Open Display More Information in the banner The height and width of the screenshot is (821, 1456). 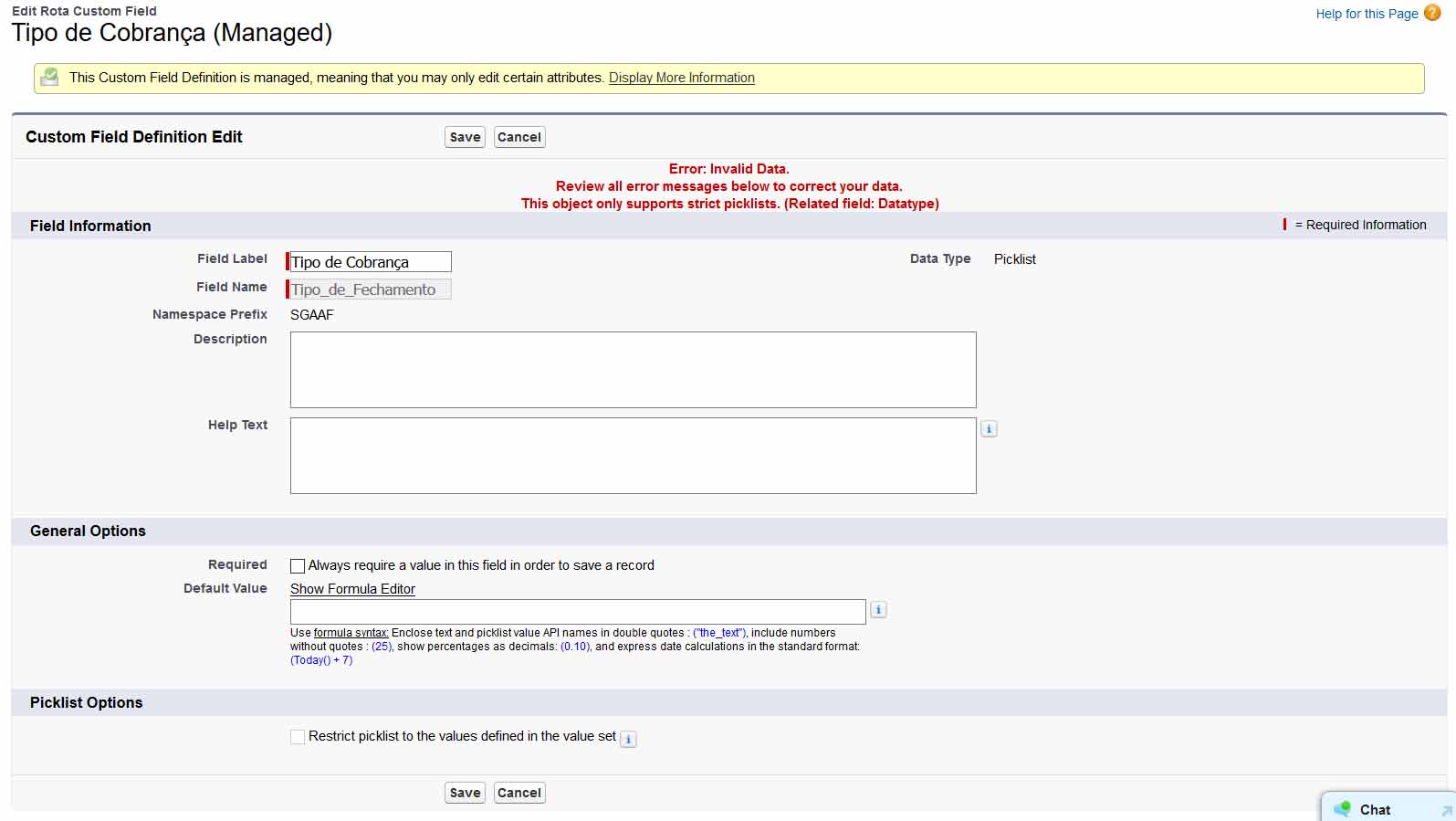[x=681, y=78]
